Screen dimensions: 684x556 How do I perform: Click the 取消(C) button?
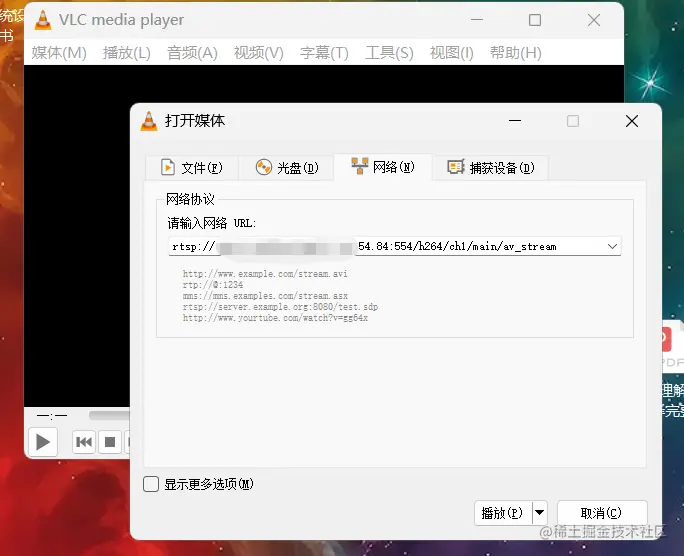[602, 513]
